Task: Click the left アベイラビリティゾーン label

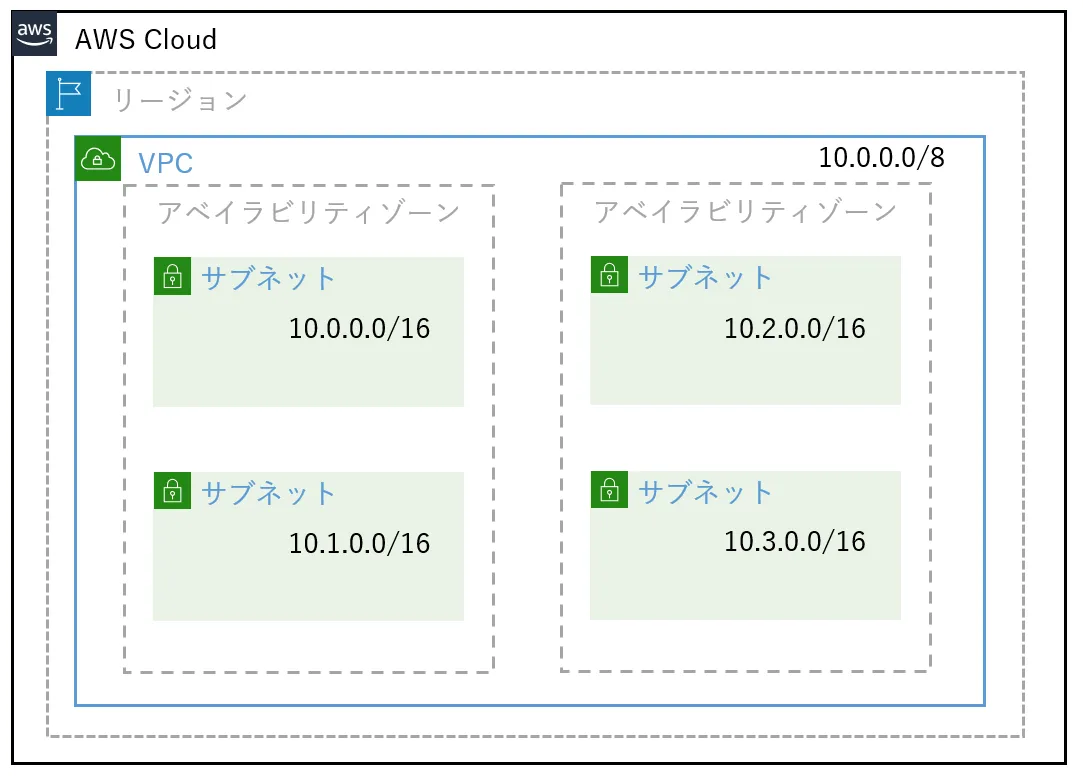Action: [x=308, y=213]
